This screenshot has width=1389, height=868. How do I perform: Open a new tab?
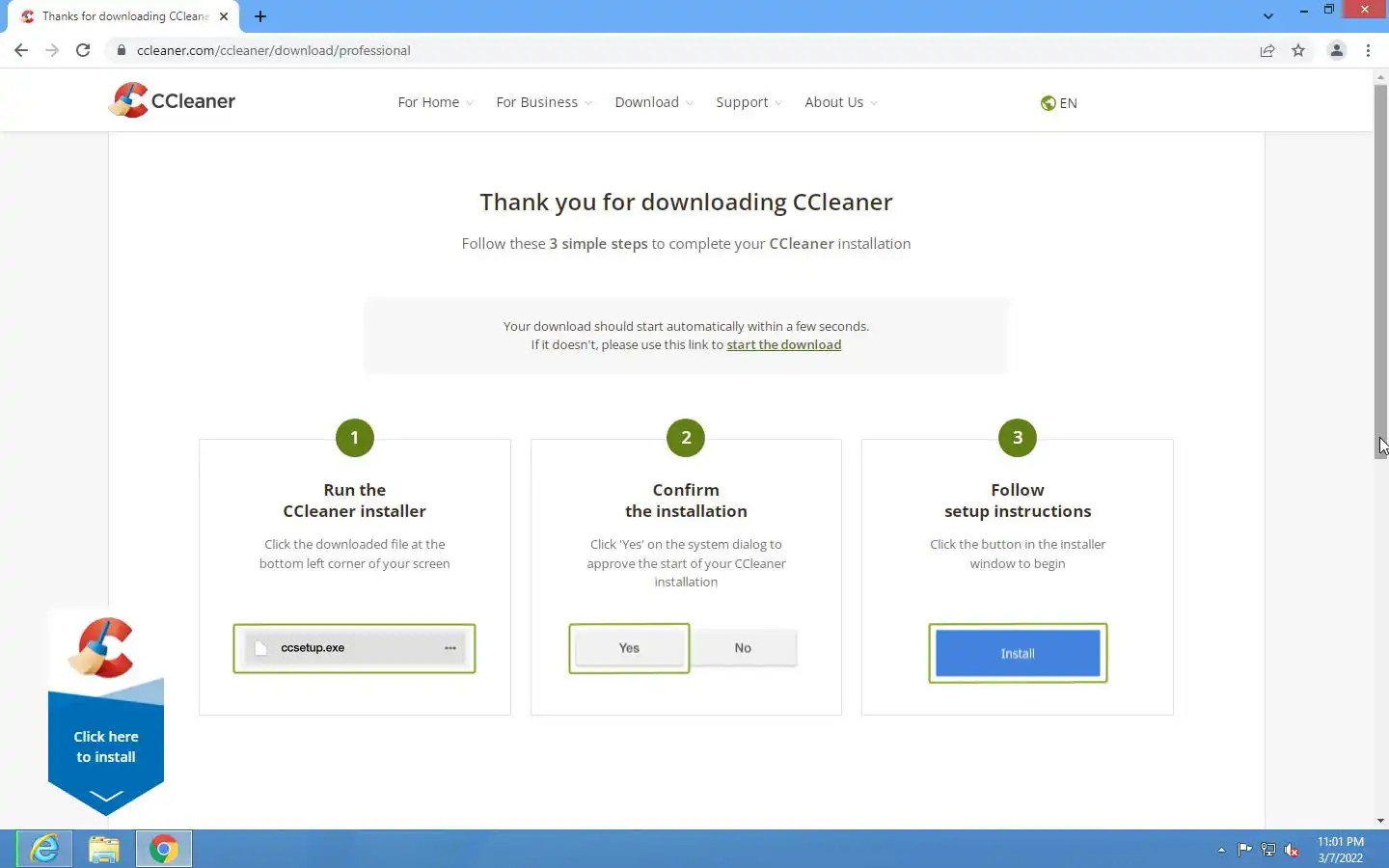coord(260,16)
